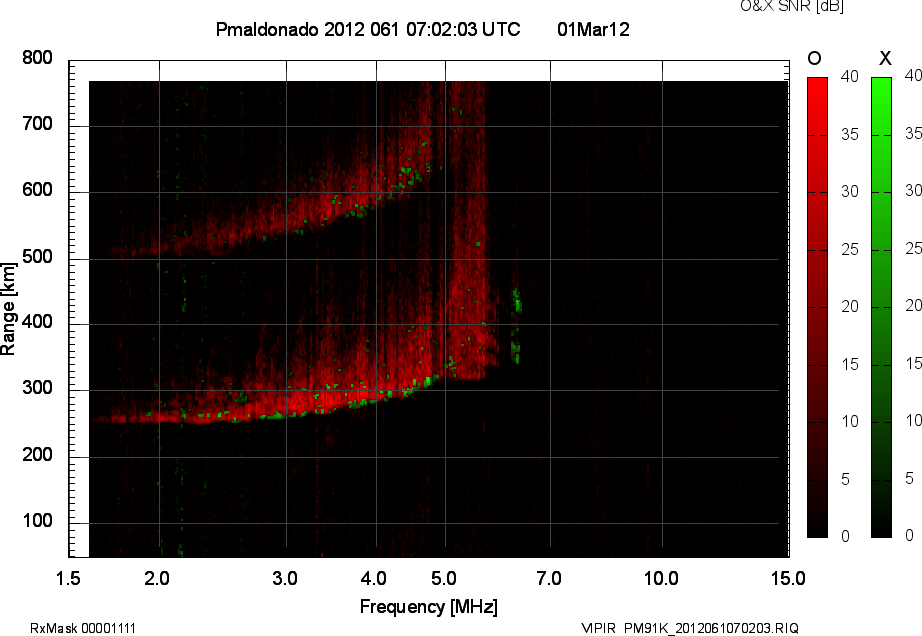Click the 1.5 MHz frequency axis label
The image size is (922, 636).
pyautogui.click(x=68, y=578)
